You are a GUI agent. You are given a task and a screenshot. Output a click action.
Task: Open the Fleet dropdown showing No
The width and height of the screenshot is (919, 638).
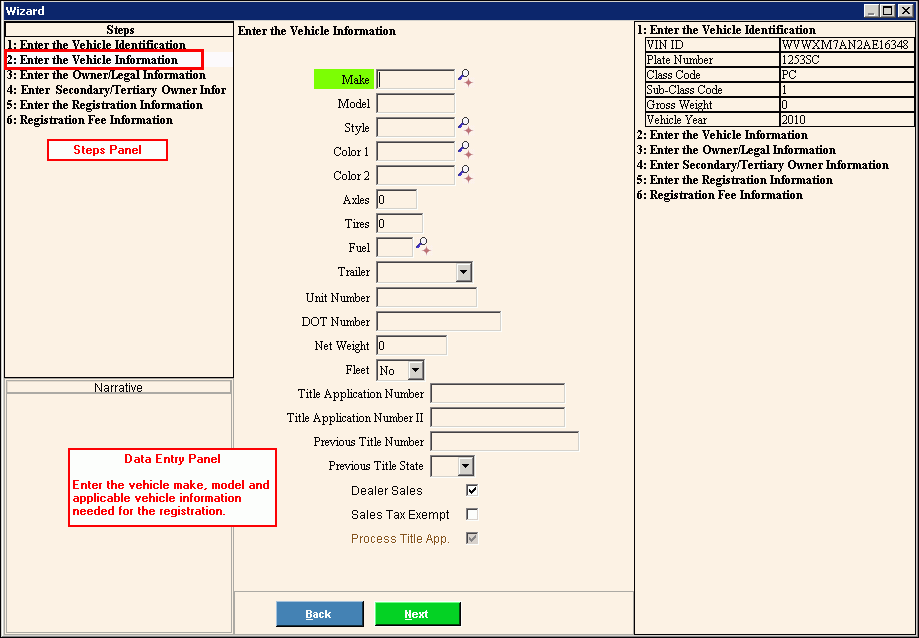point(416,370)
